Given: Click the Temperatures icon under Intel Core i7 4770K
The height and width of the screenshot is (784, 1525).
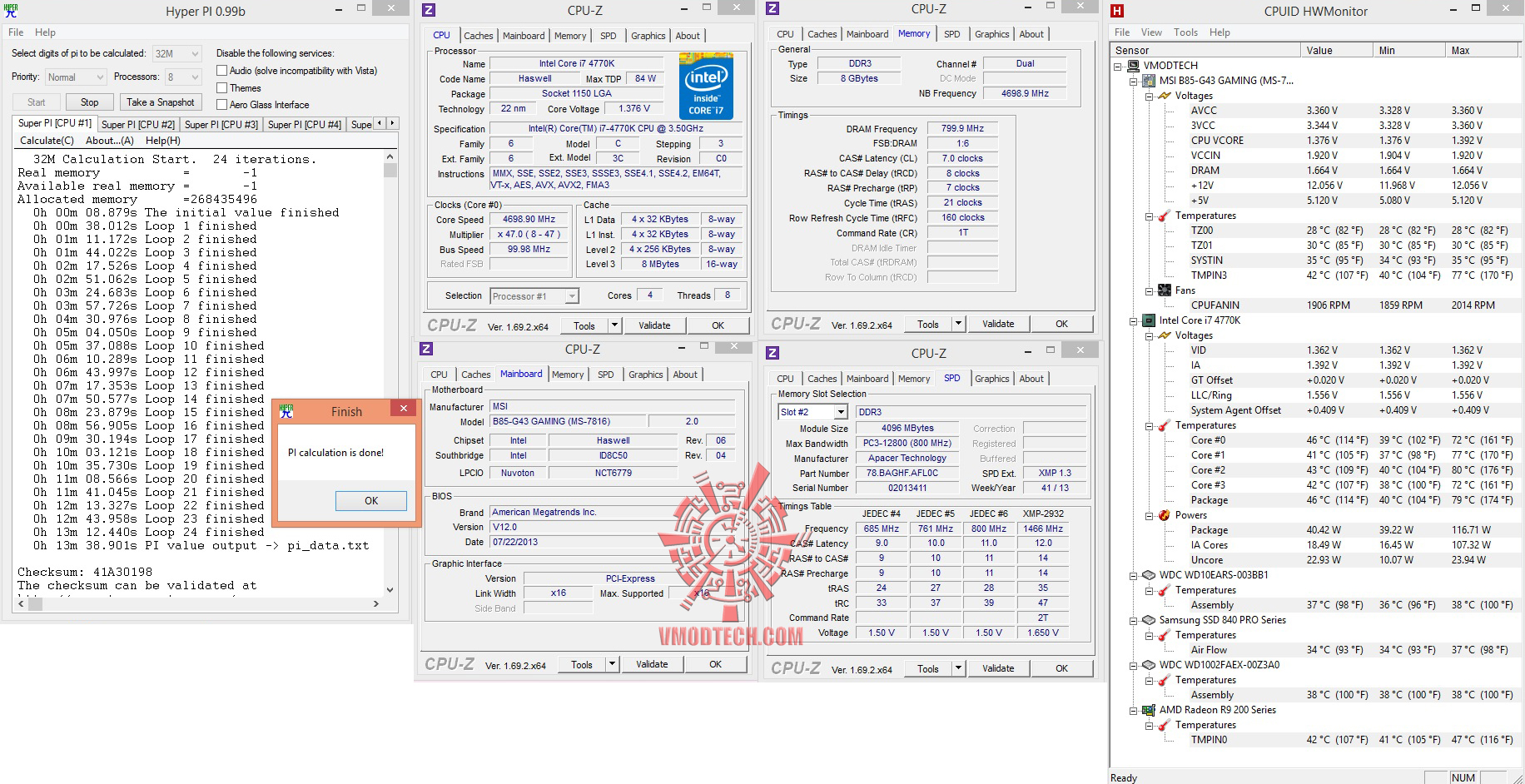Looking at the screenshot, I should tap(1165, 425).
